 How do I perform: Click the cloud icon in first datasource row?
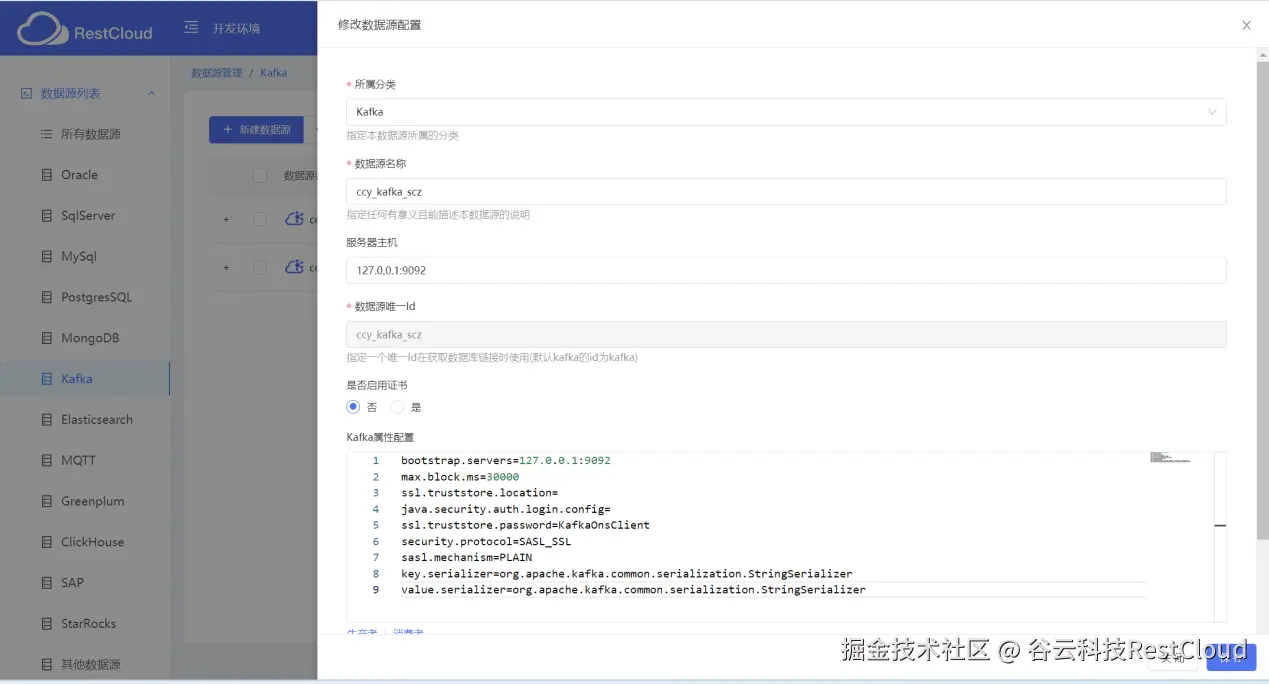coord(294,219)
